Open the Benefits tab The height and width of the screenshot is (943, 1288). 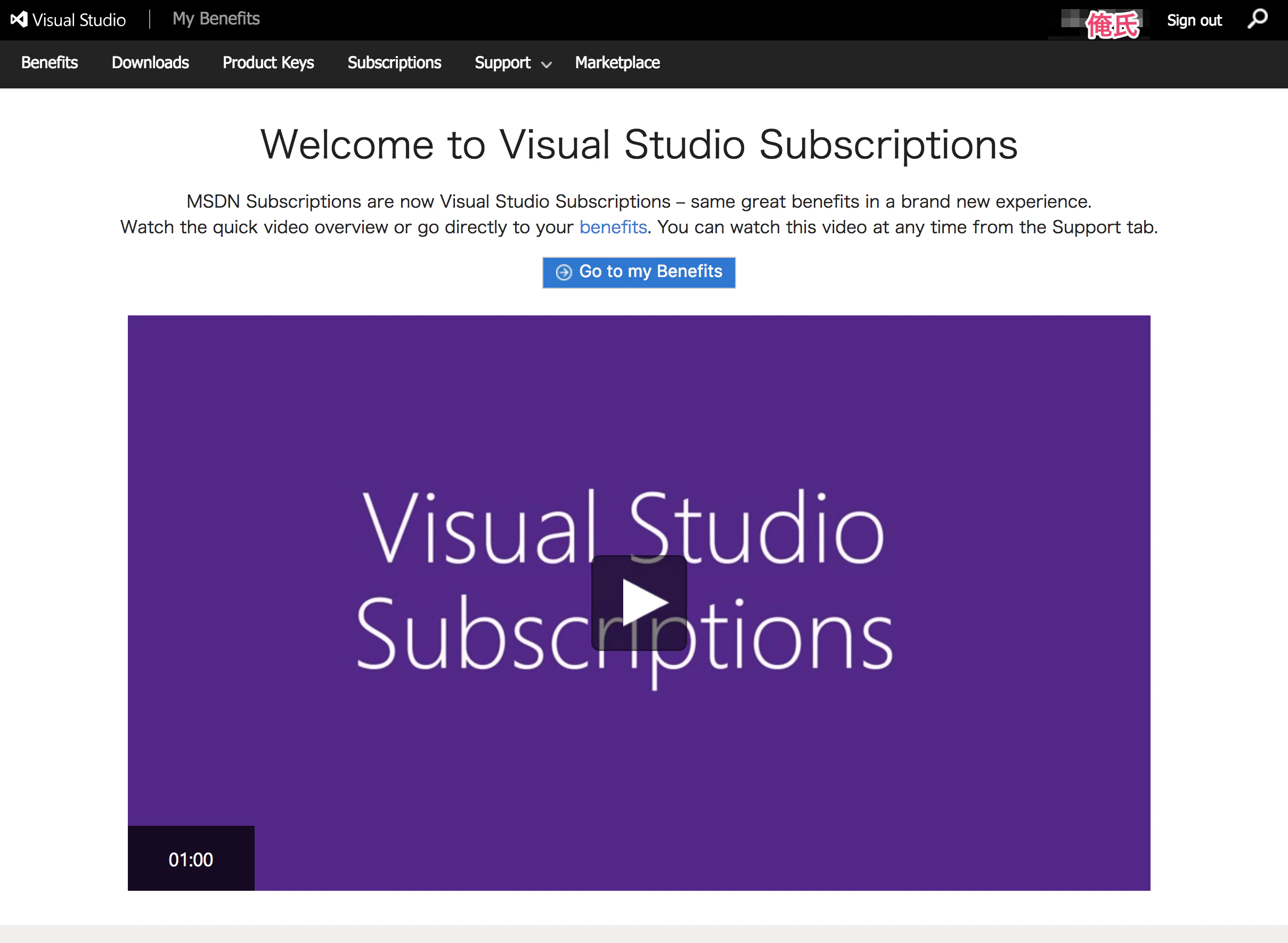click(50, 62)
